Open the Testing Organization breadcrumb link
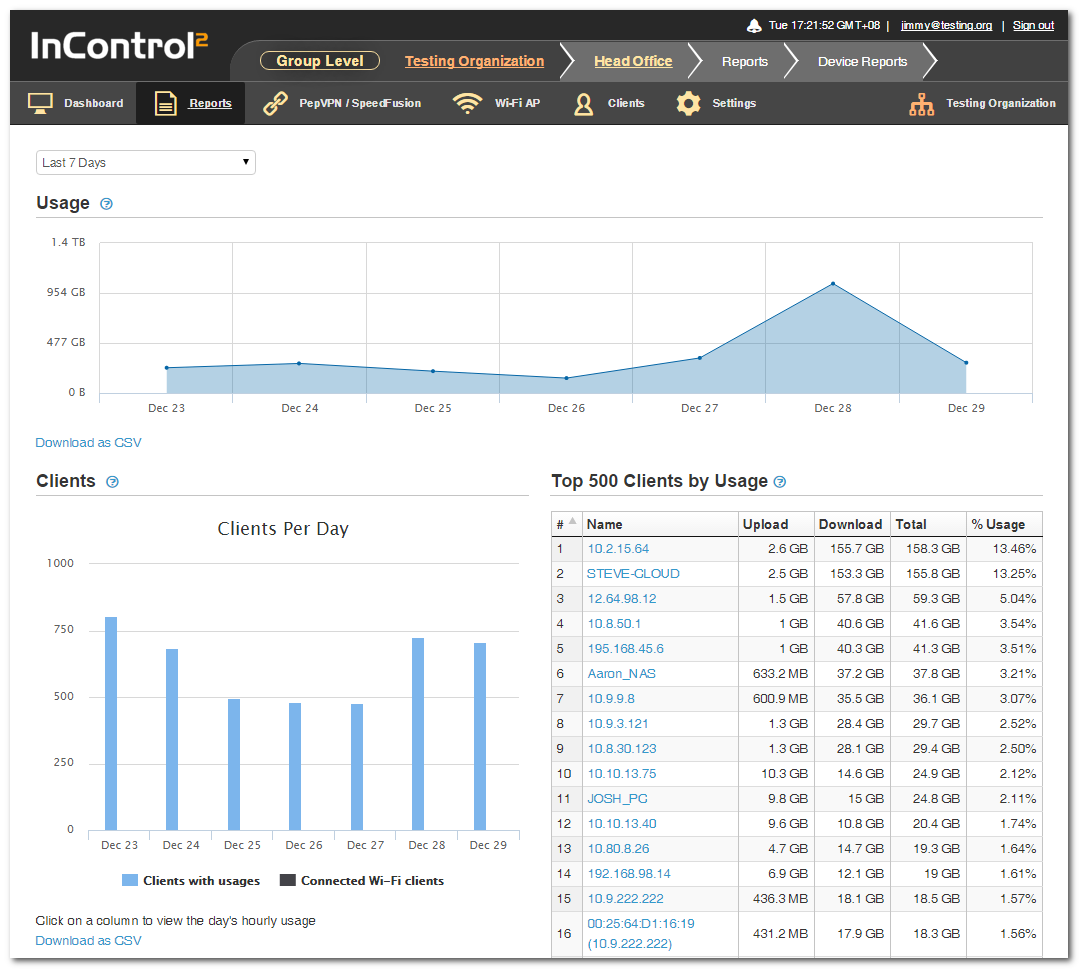 pos(474,61)
